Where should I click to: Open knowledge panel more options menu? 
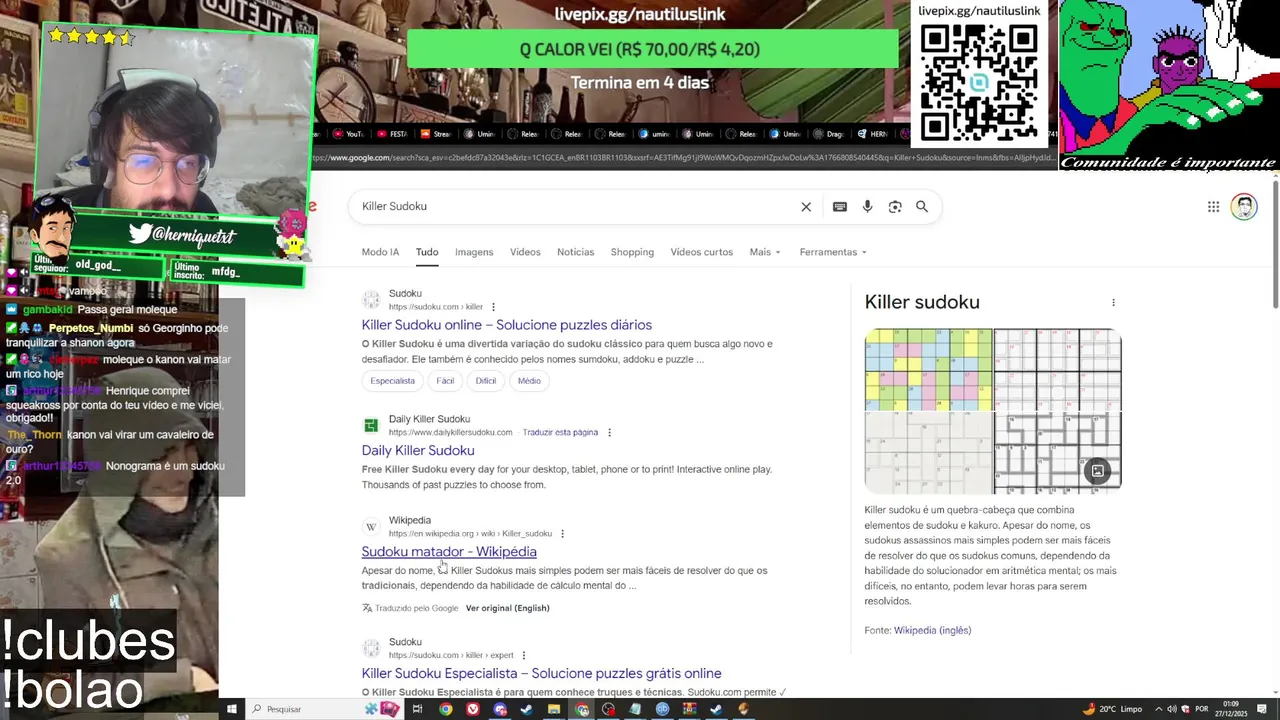pos(1113,302)
